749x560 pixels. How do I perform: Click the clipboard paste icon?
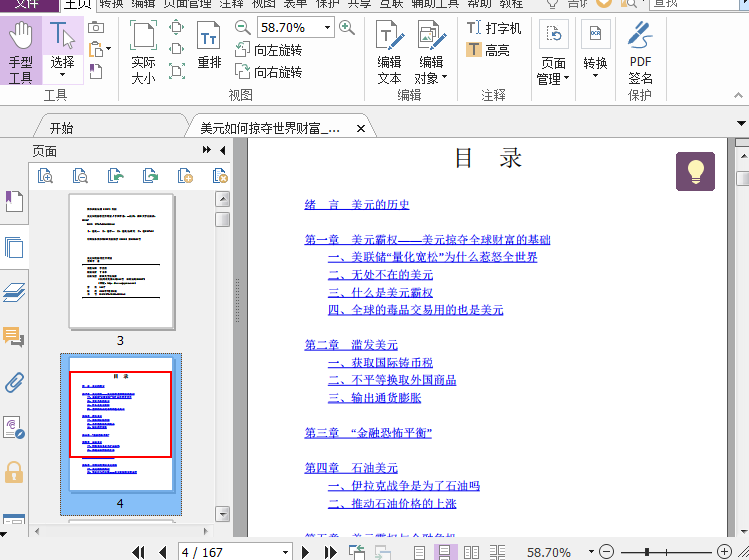pyautogui.click(x=96, y=49)
